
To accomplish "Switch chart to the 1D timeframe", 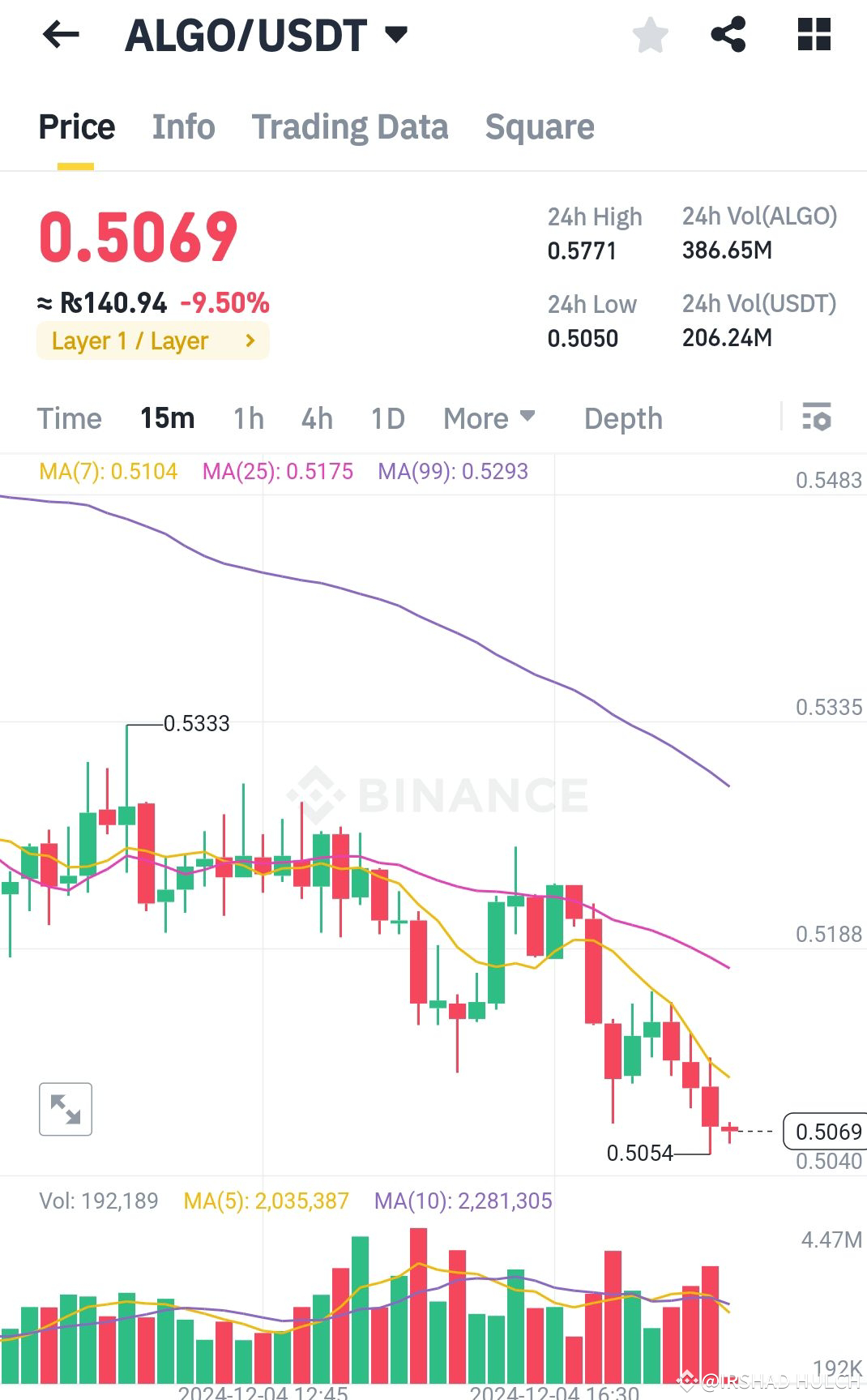I will 387,418.
